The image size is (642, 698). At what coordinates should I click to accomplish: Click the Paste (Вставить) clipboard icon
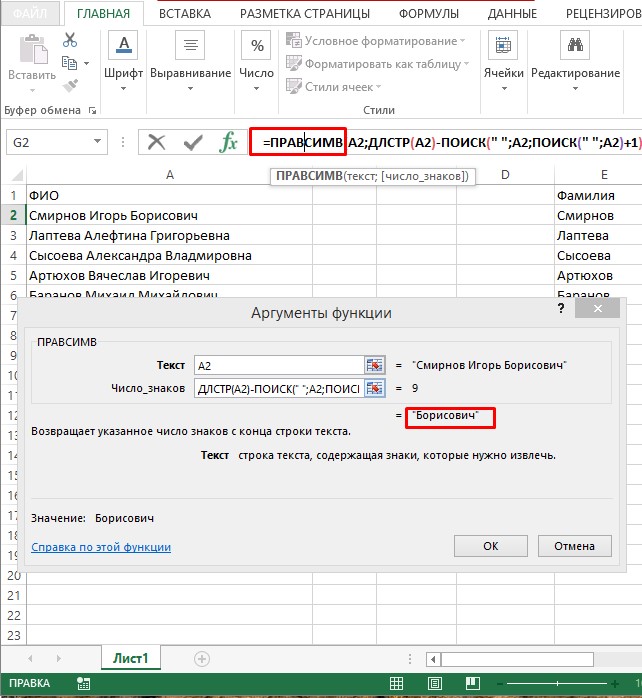pos(31,53)
